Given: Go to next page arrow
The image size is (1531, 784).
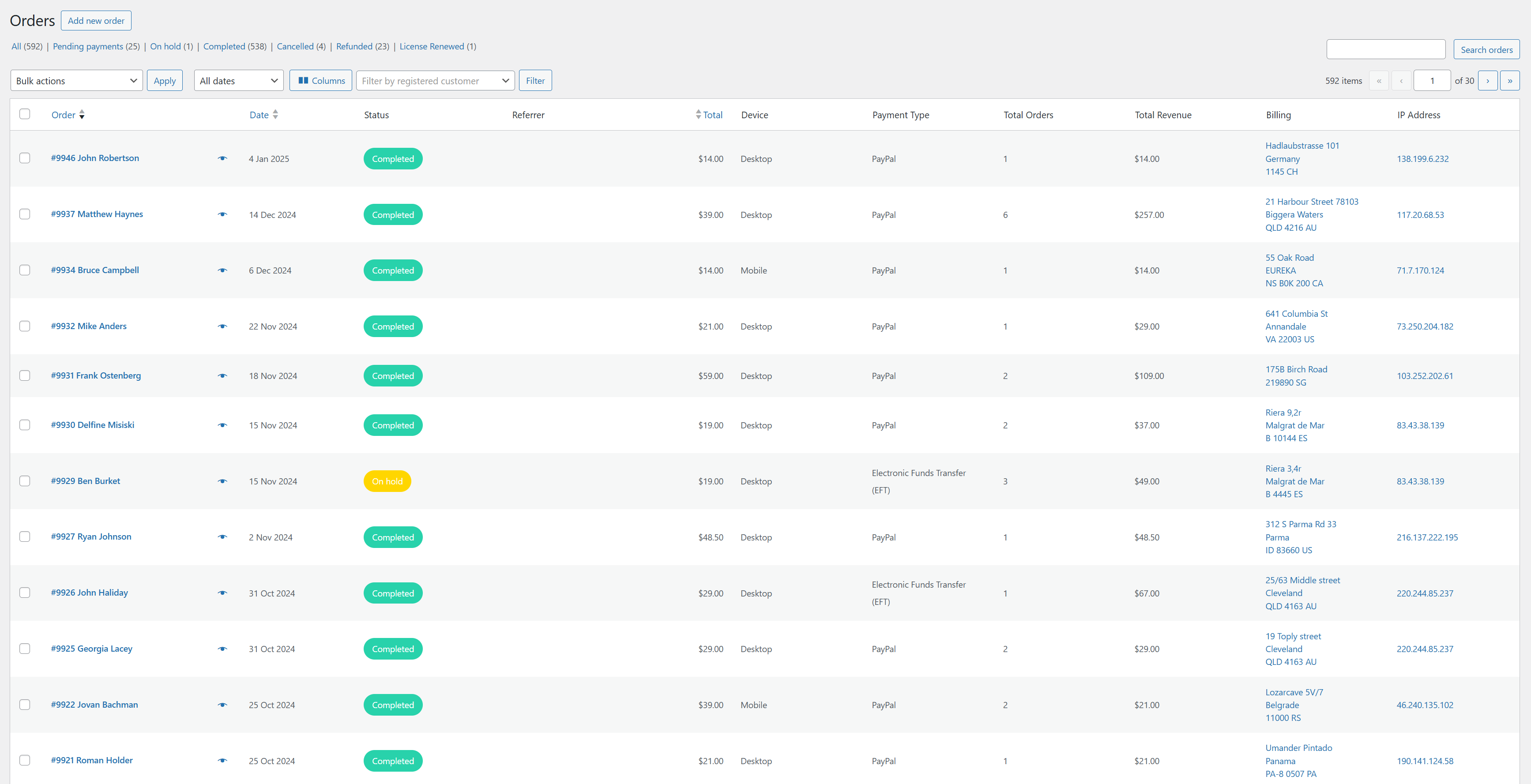Looking at the screenshot, I should [1488, 81].
